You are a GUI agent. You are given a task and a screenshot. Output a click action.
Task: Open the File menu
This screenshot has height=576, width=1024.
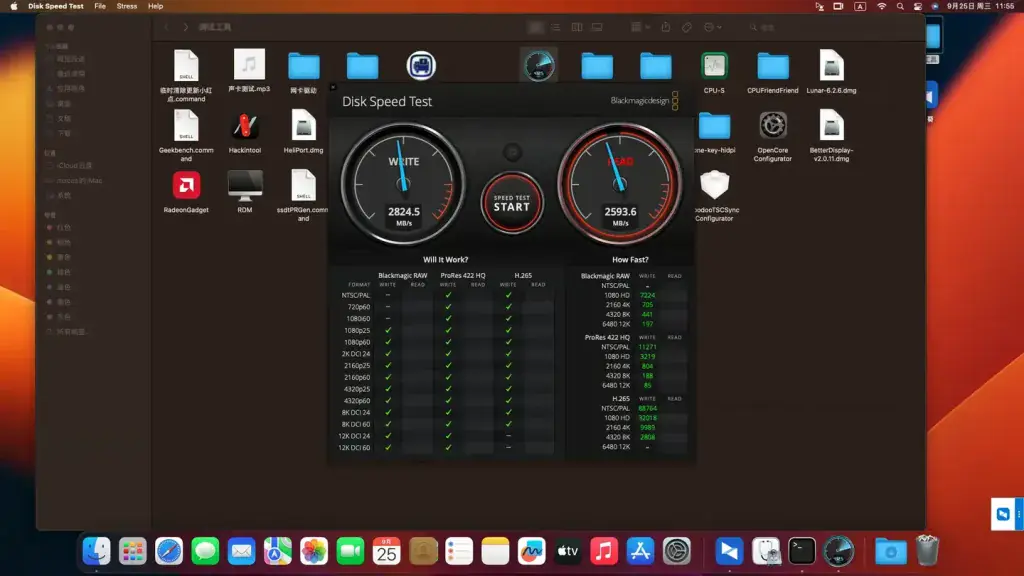click(100, 6)
